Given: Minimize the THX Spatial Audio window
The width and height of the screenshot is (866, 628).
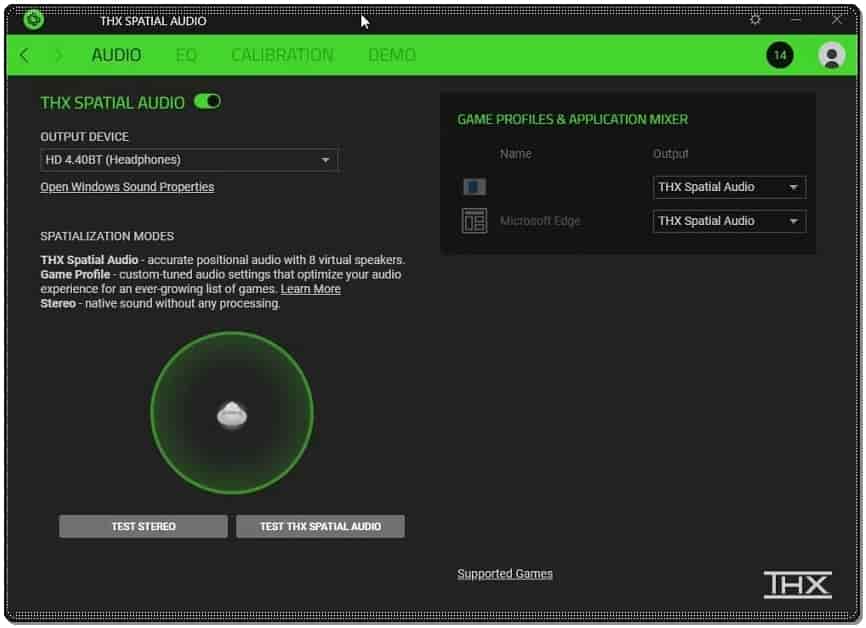Looking at the screenshot, I should pyautogui.click(x=796, y=20).
